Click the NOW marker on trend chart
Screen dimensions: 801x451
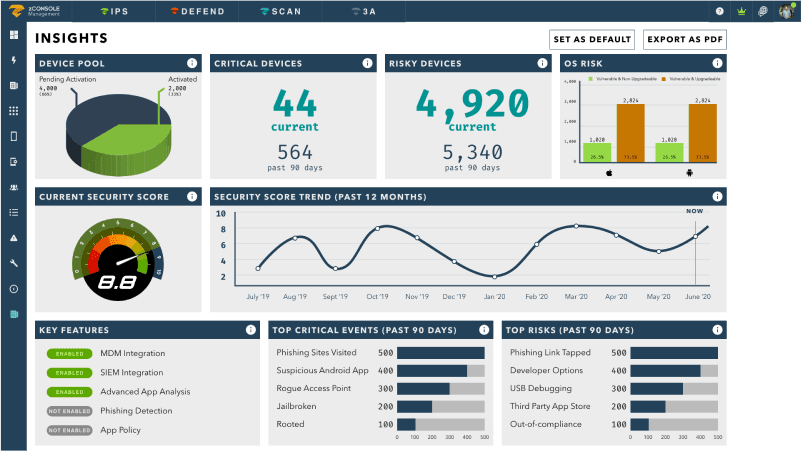pos(695,211)
